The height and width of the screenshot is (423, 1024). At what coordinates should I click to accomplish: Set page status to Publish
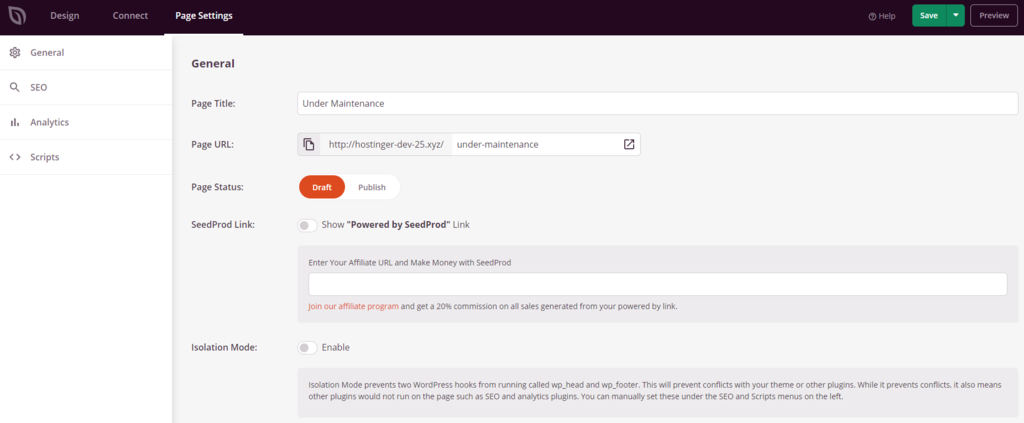(372, 187)
